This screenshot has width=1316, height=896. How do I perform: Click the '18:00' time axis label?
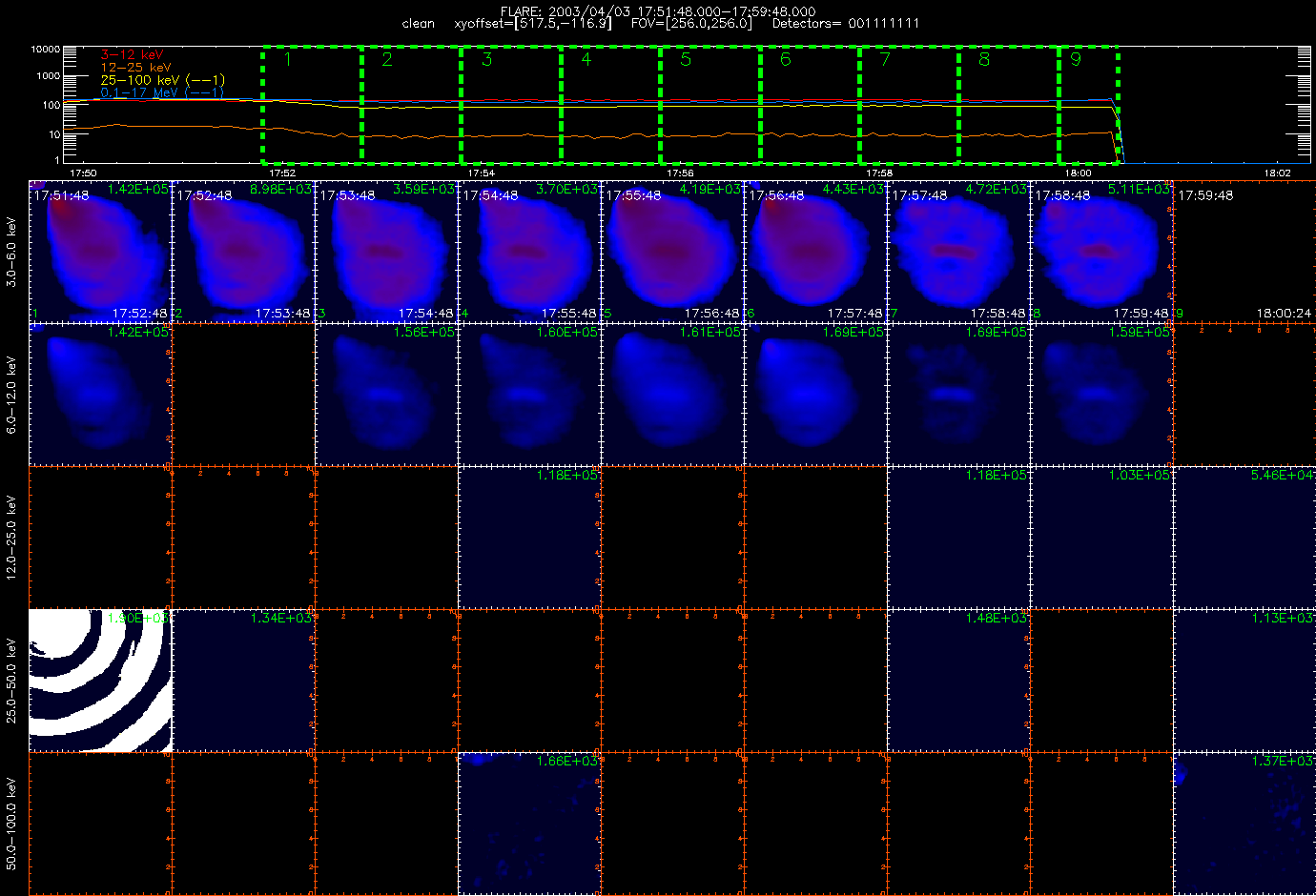pyautogui.click(x=1079, y=173)
